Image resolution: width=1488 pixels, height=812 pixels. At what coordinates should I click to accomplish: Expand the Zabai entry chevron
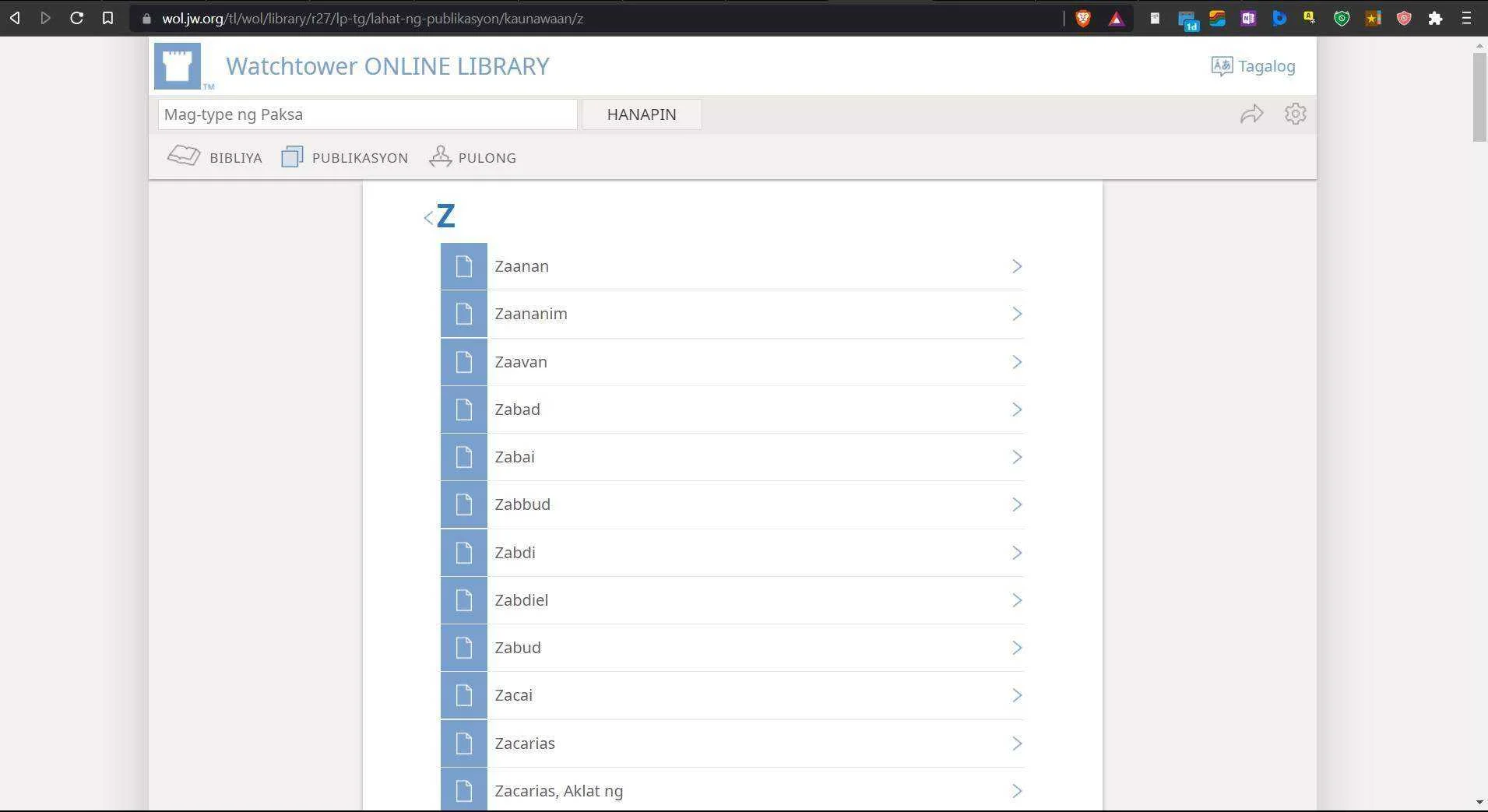point(1017,457)
